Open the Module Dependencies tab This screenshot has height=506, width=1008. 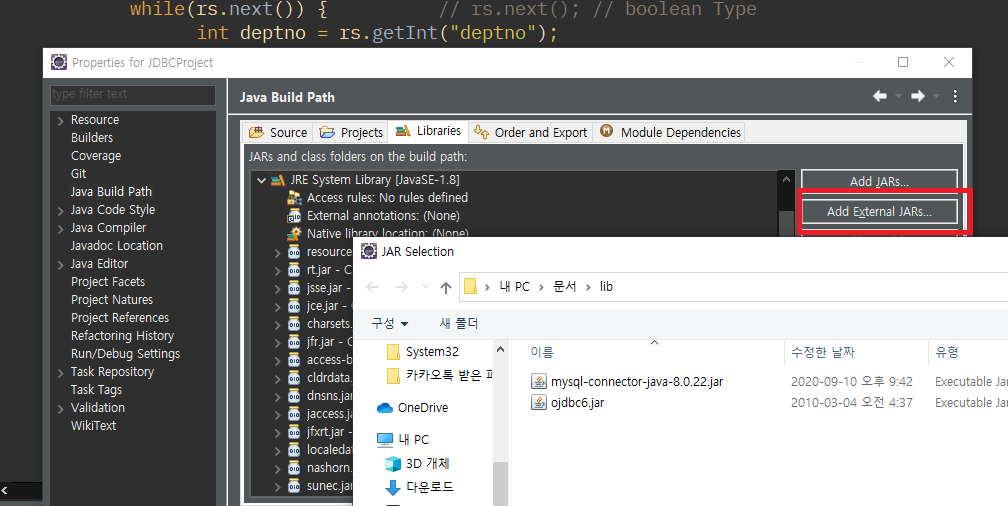670,132
